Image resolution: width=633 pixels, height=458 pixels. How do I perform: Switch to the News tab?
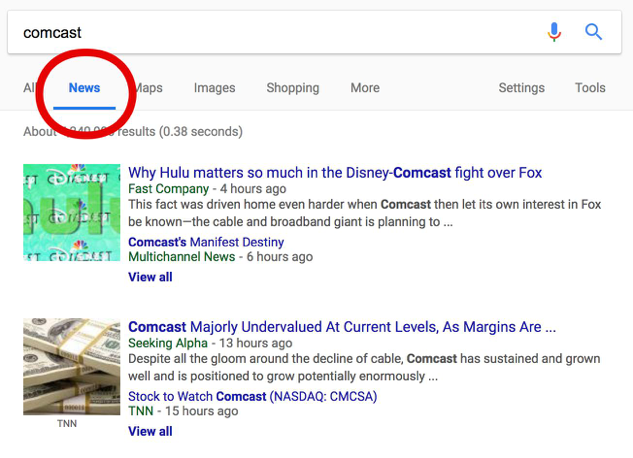point(84,88)
